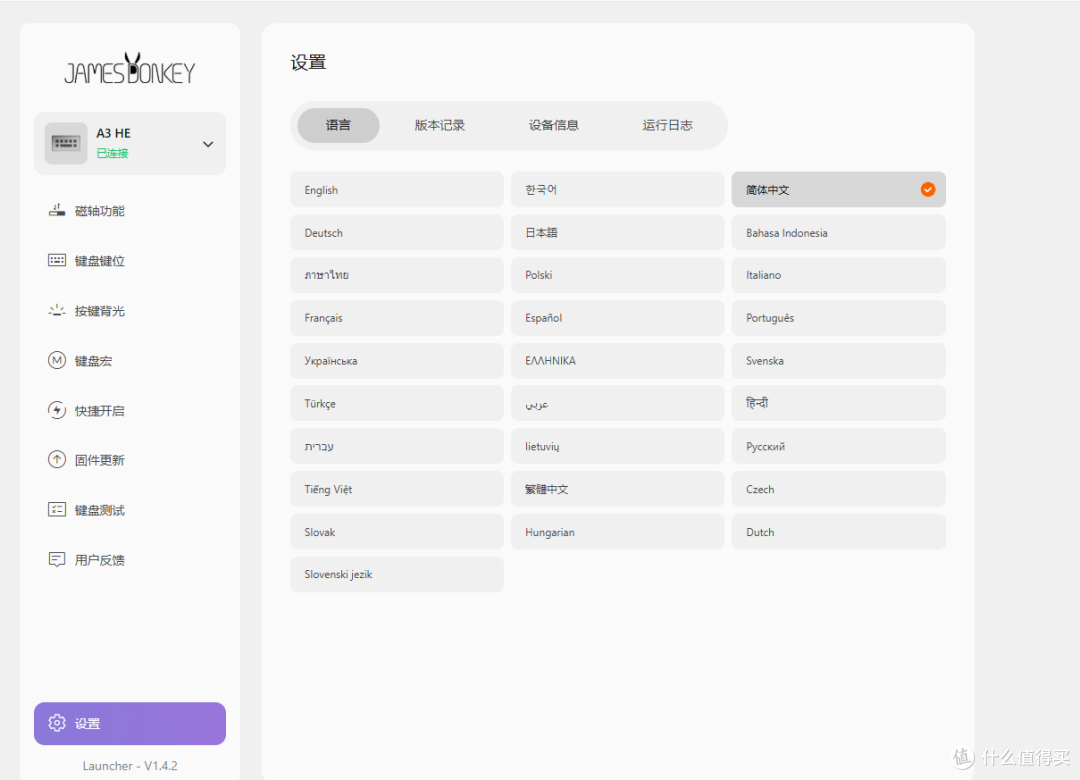1080x780 pixels.
Task: Switch to the 设备信息 tab
Action: [554, 125]
